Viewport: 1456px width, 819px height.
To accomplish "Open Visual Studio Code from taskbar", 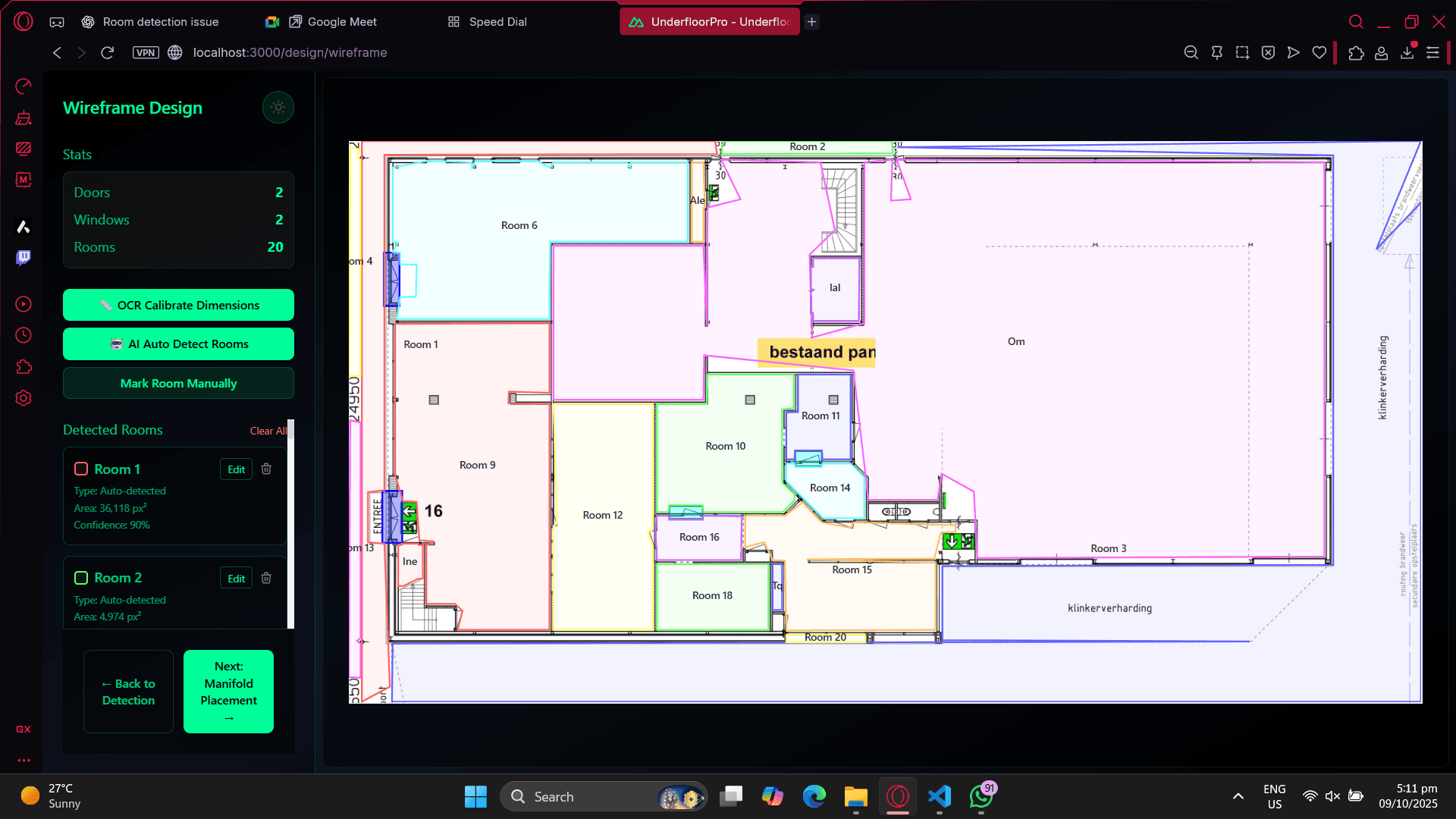I will click(x=939, y=797).
